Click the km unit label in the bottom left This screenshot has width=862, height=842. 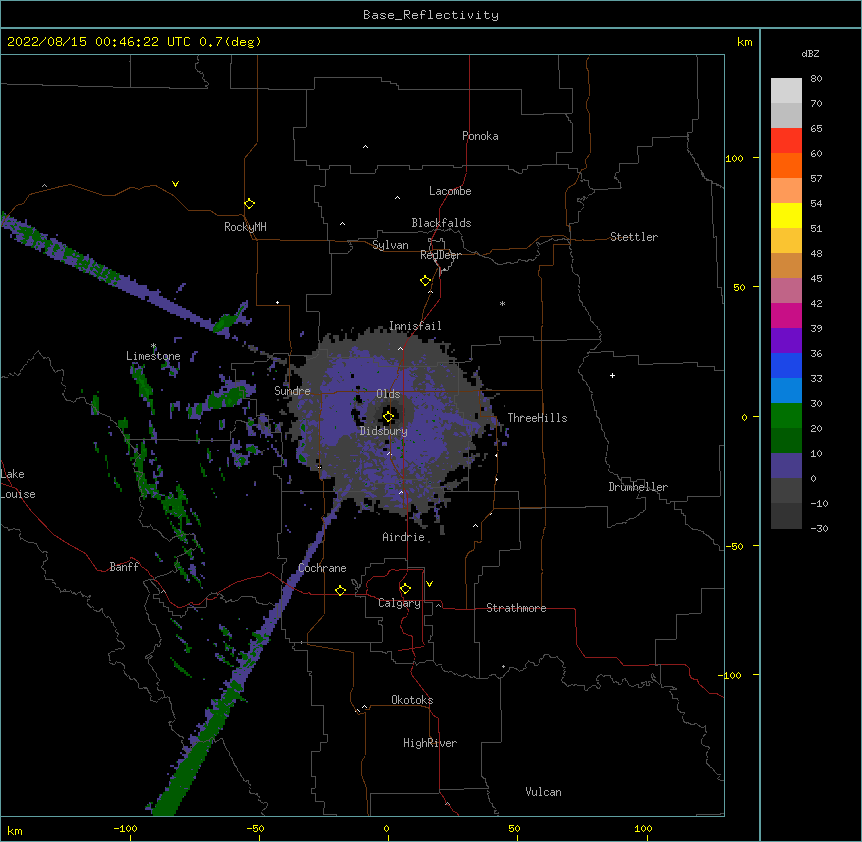(x=15, y=831)
